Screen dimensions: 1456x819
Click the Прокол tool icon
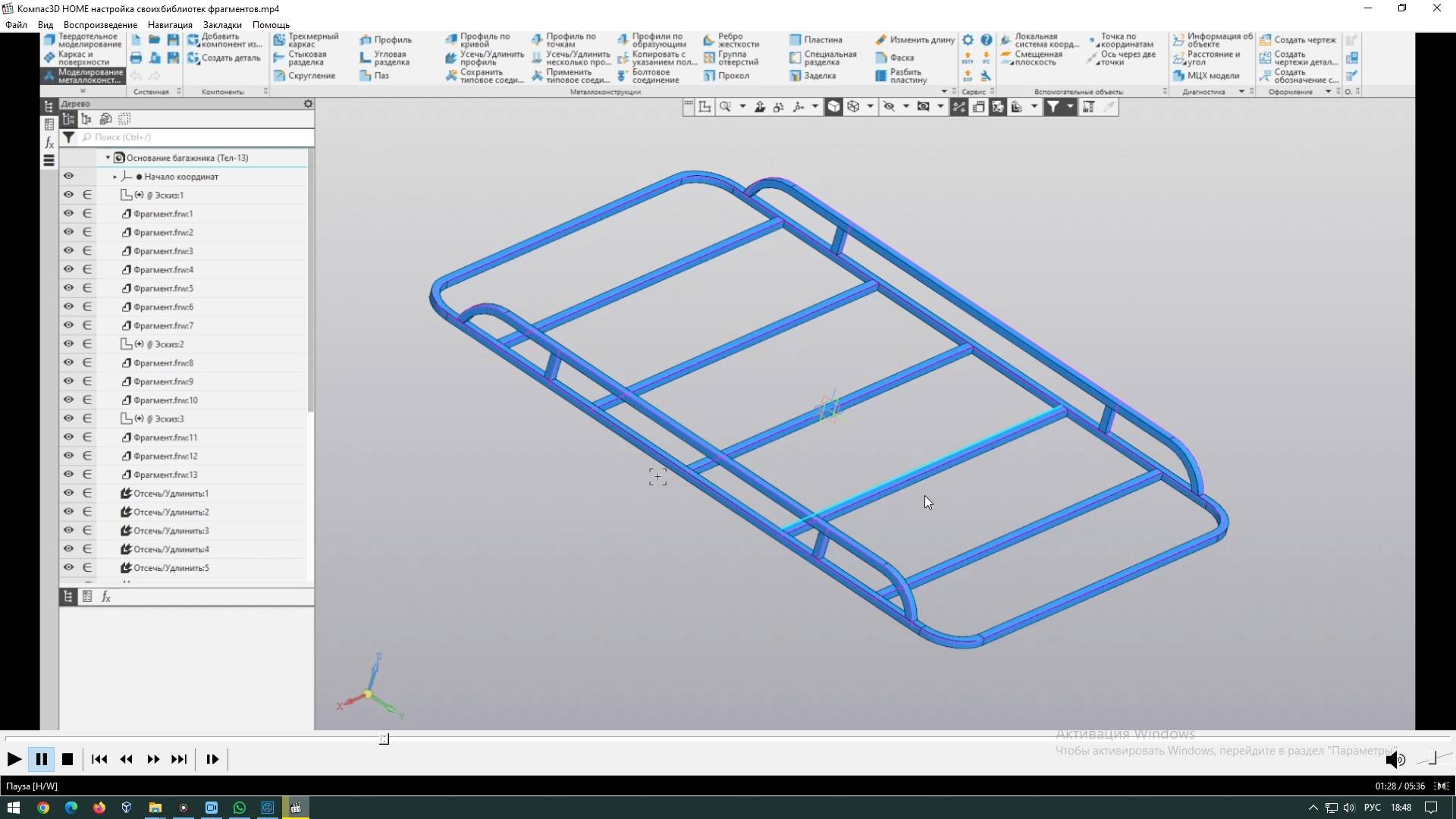click(x=709, y=76)
